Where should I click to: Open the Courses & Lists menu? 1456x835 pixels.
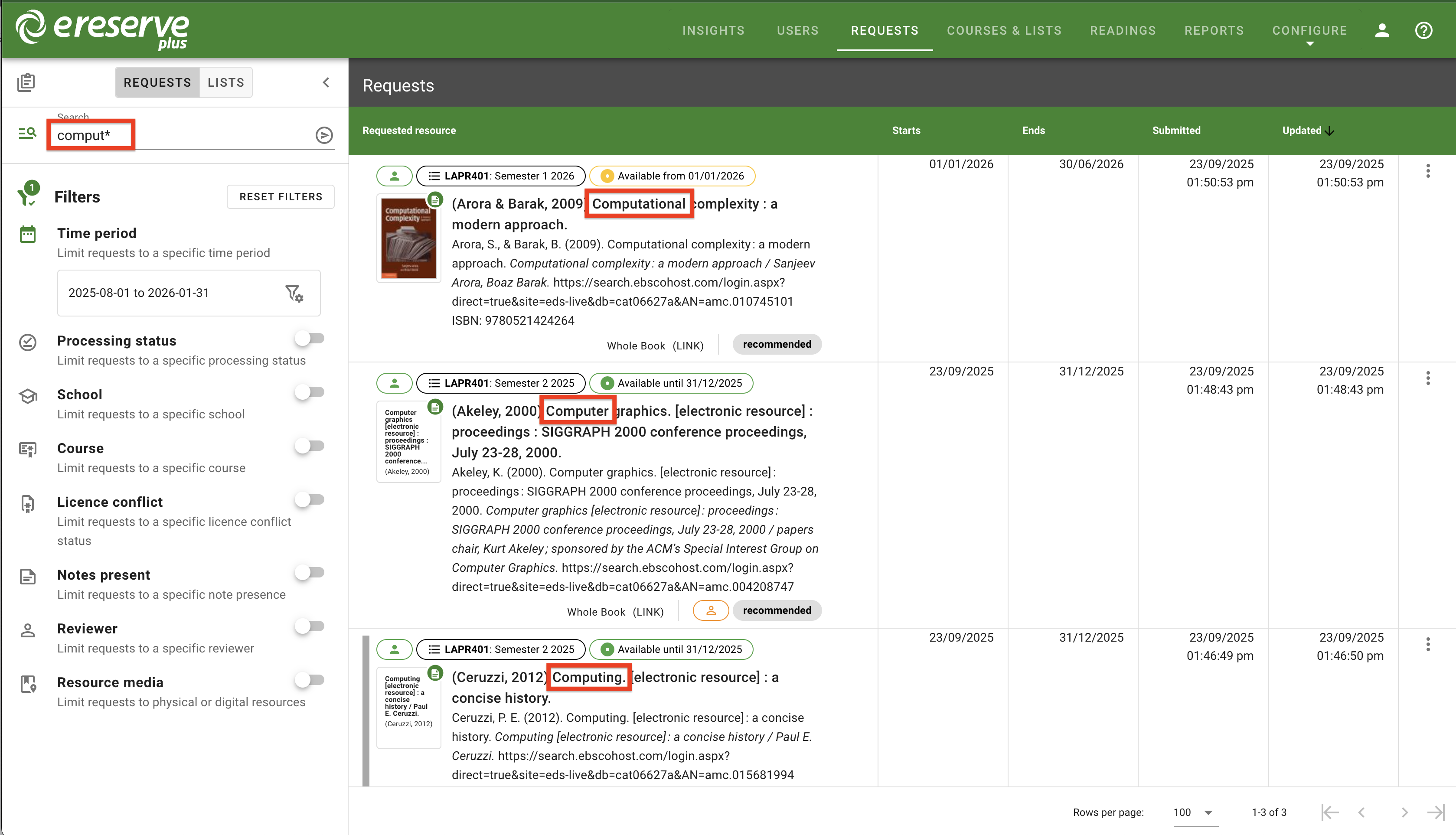point(1003,30)
